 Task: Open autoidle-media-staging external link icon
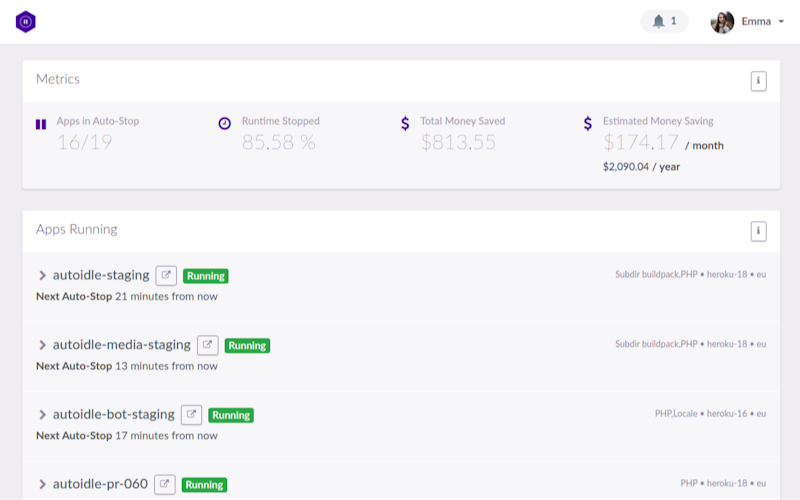click(207, 345)
